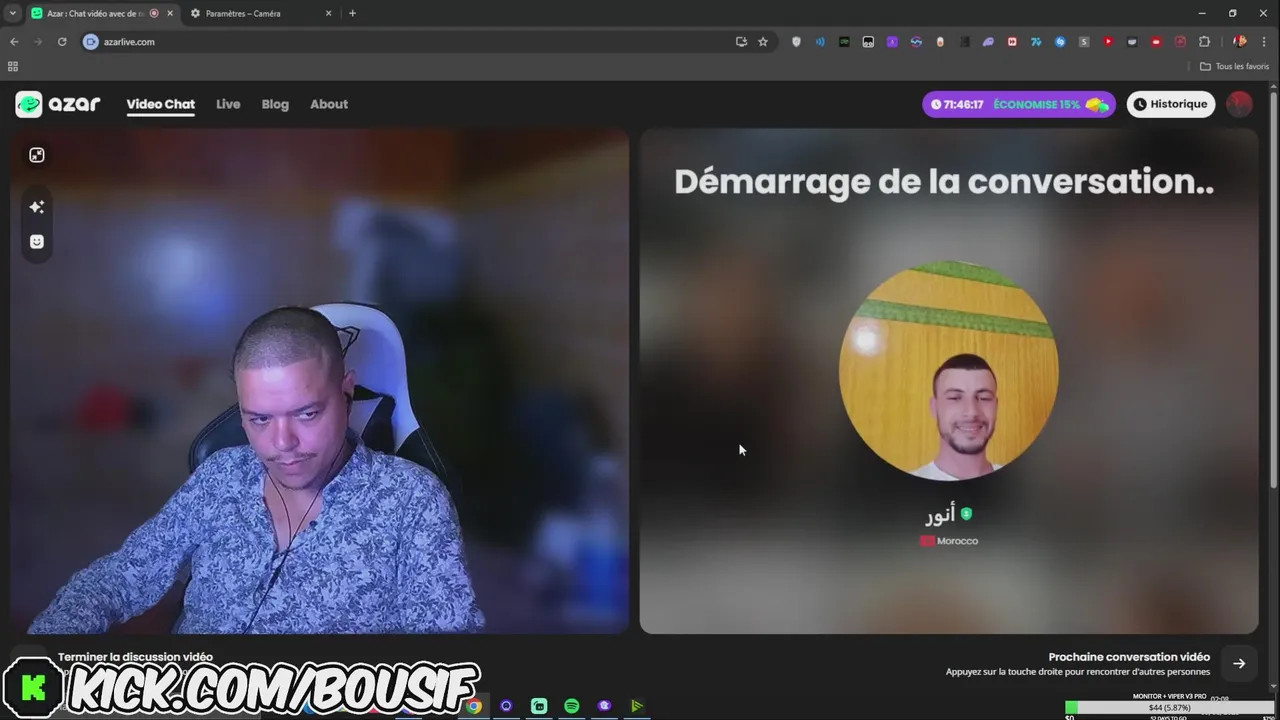1280x720 pixels.
Task: Open the shield extension icon
Action: tap(796, 42)
